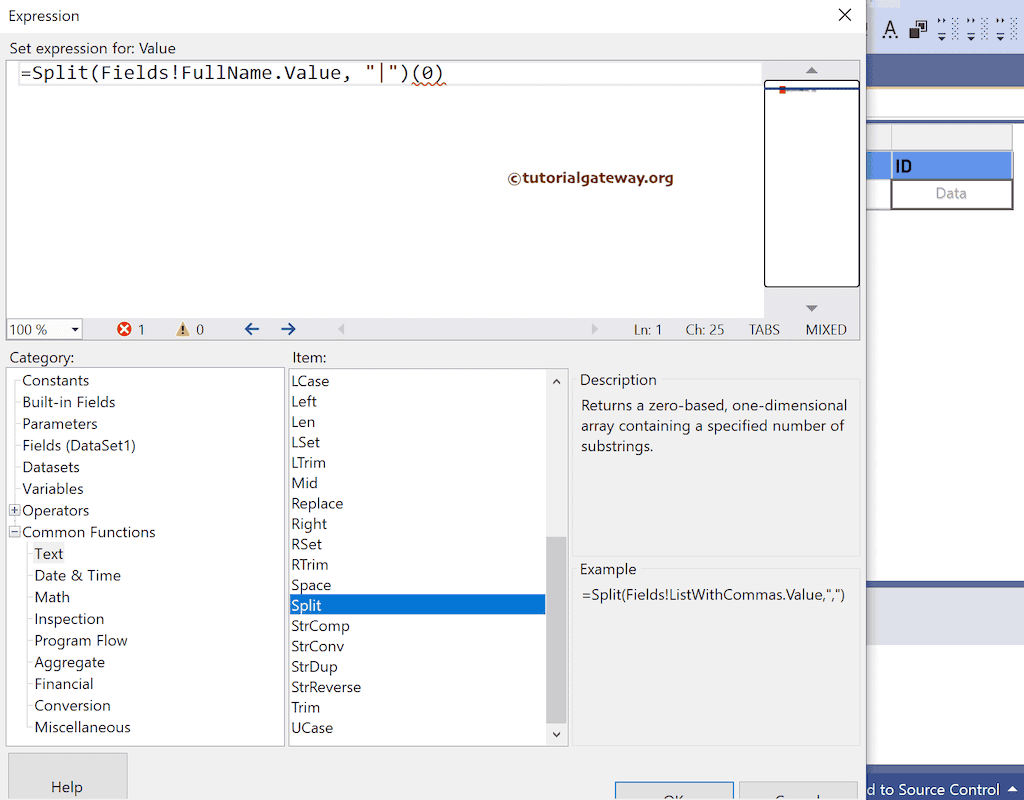Click the red error count icon
Screen dimensions: 1024x800
(x=124, y=329)
